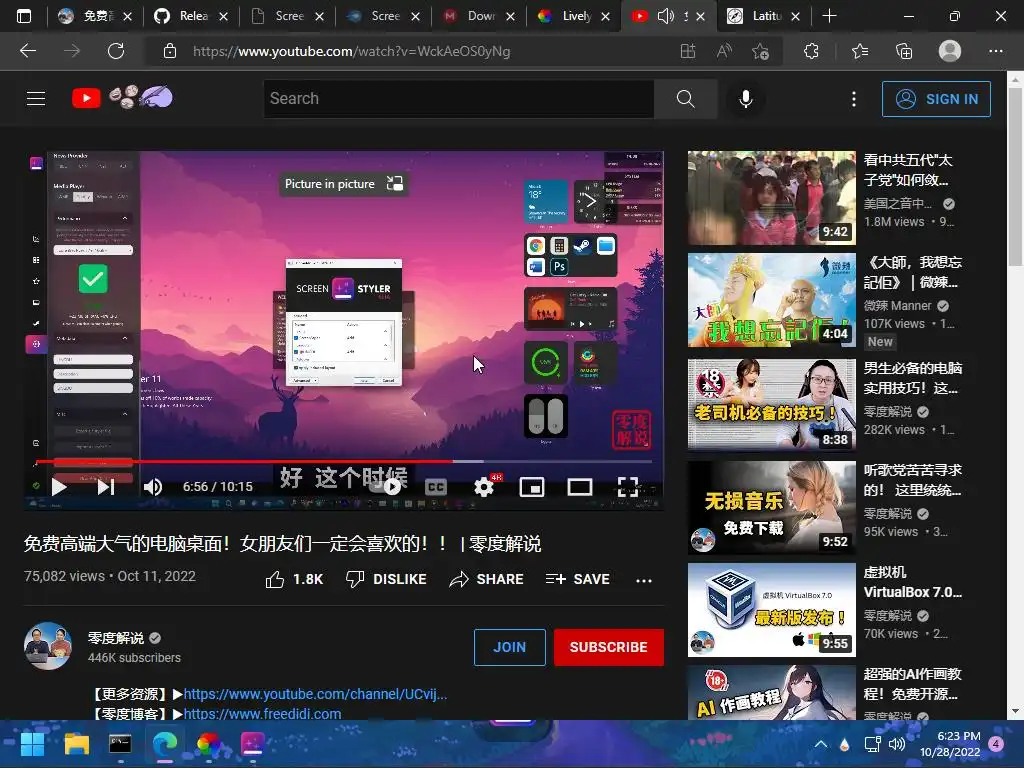The width and height of the screenshot is (1024, 768).
Task: Skip to next video
Action: point(106,487)
